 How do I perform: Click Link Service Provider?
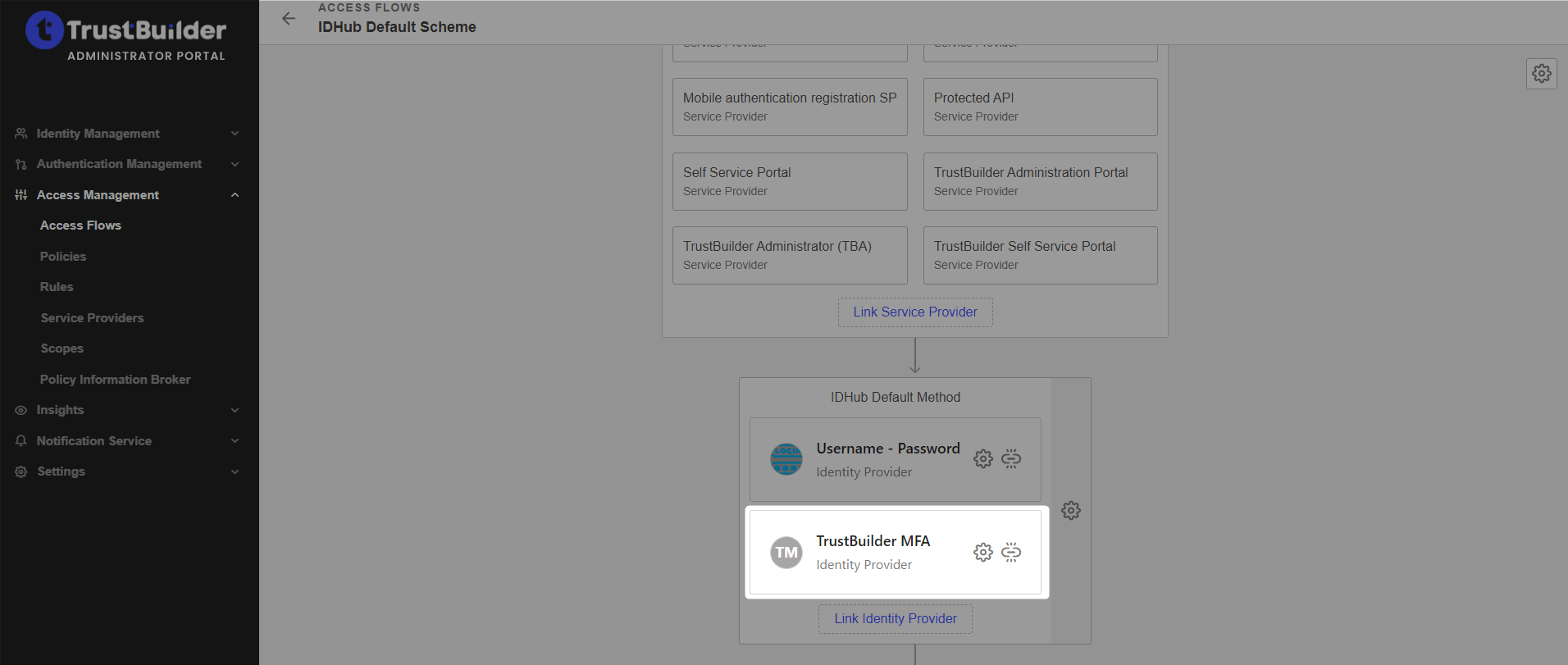914,312
